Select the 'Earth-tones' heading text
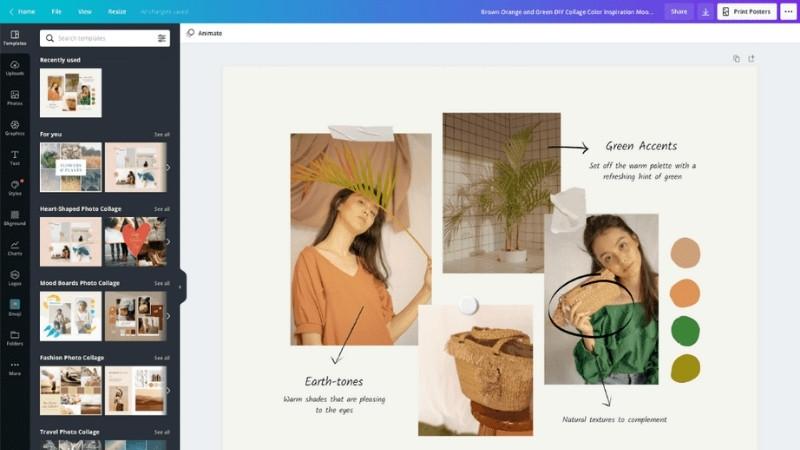This screenshot has width=800, height=450. tap(334, 382)
